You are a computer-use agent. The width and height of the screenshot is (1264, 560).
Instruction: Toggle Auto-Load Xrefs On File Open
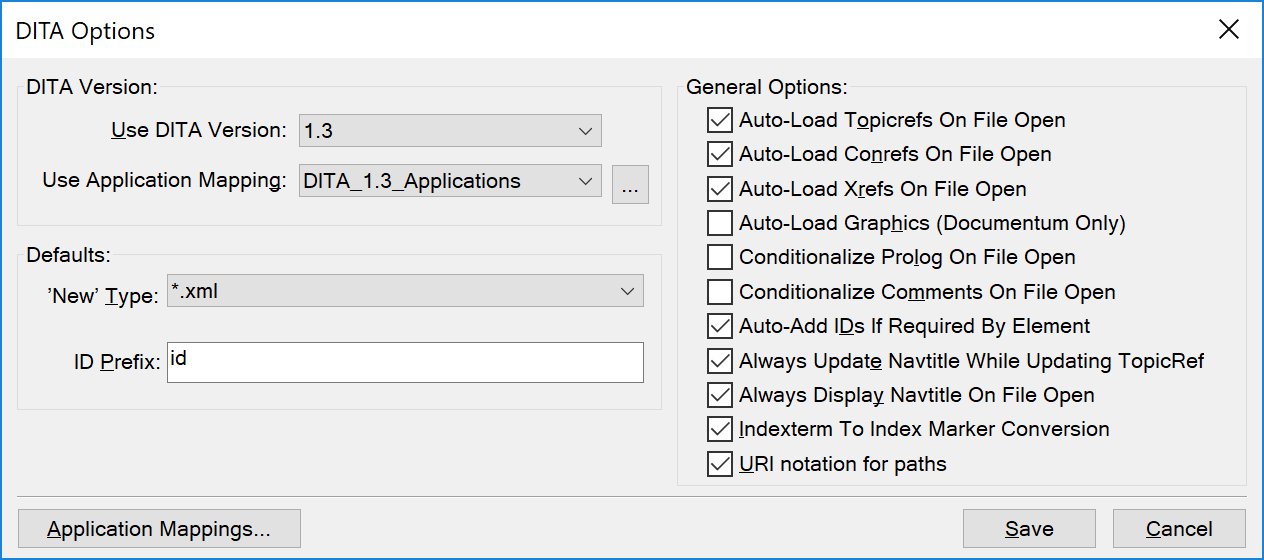(x=719, y=189)
